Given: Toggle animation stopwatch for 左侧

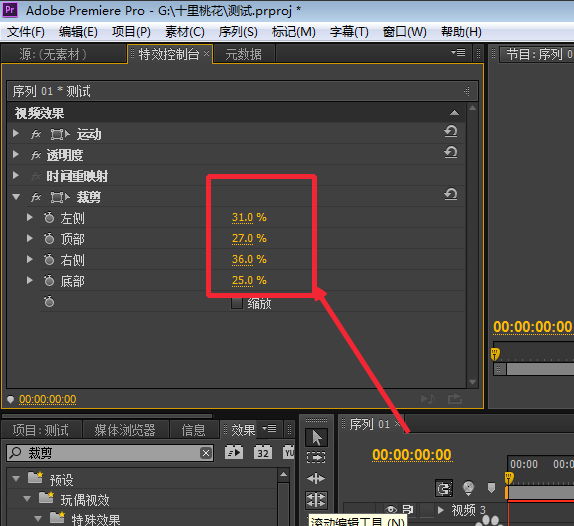Looking at the screenshot, I should [49, 218].
